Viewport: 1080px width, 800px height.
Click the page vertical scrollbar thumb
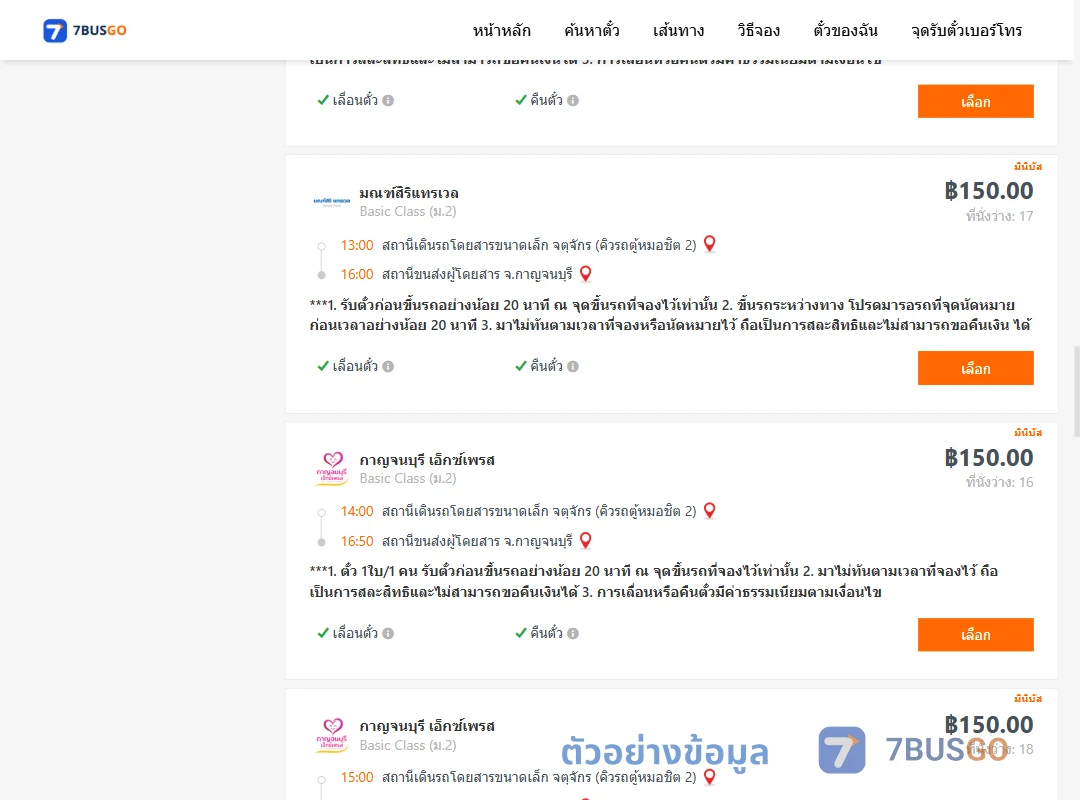[x=1077, y=391]
